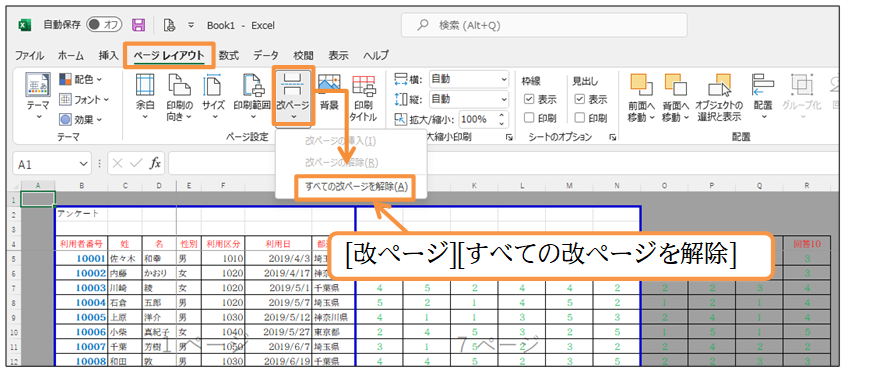Click the user number cell 10008
This screenshot has height=372, width=889.
81,361
